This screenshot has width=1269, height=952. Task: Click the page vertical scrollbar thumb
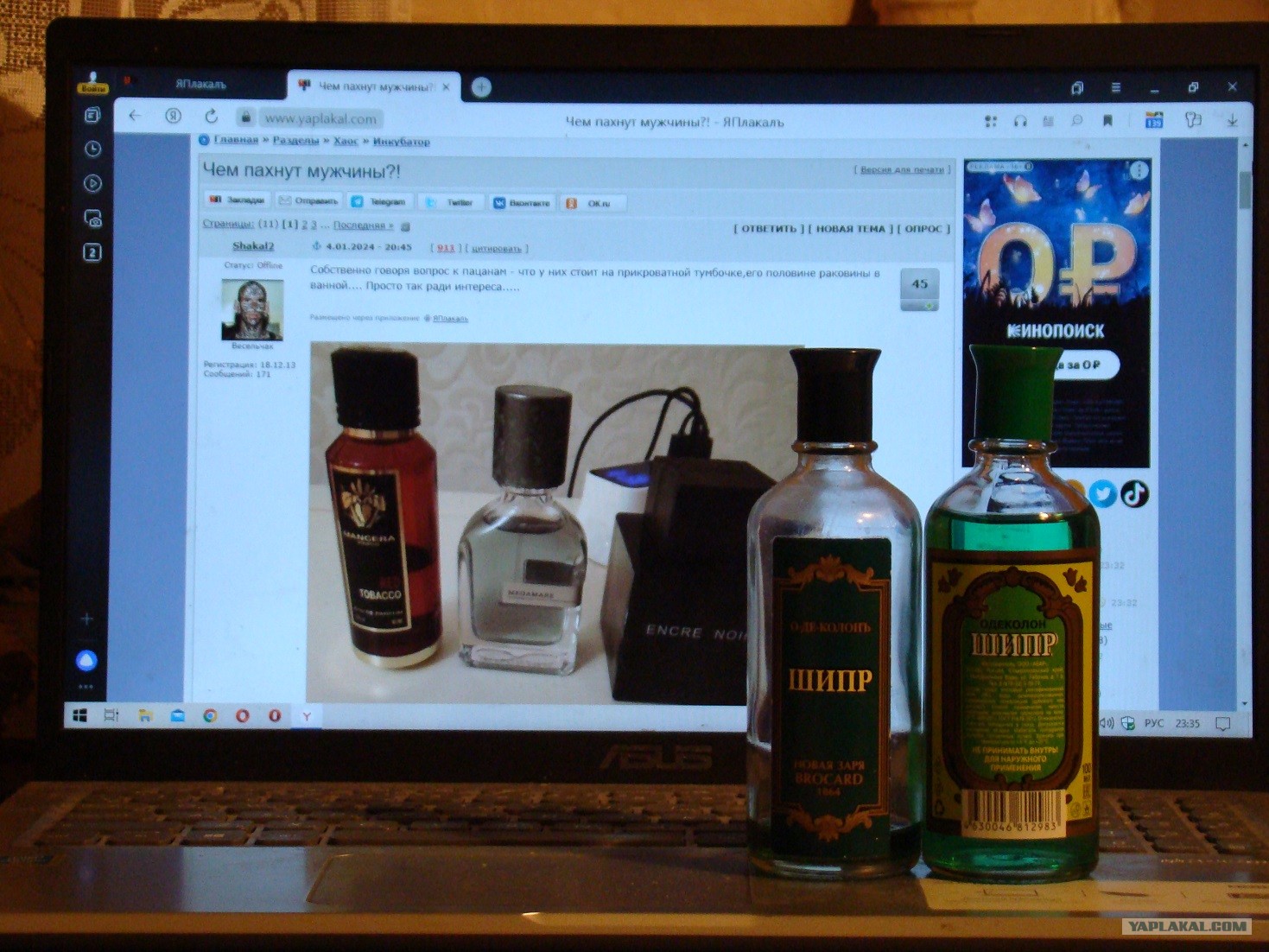(1245, 190)
